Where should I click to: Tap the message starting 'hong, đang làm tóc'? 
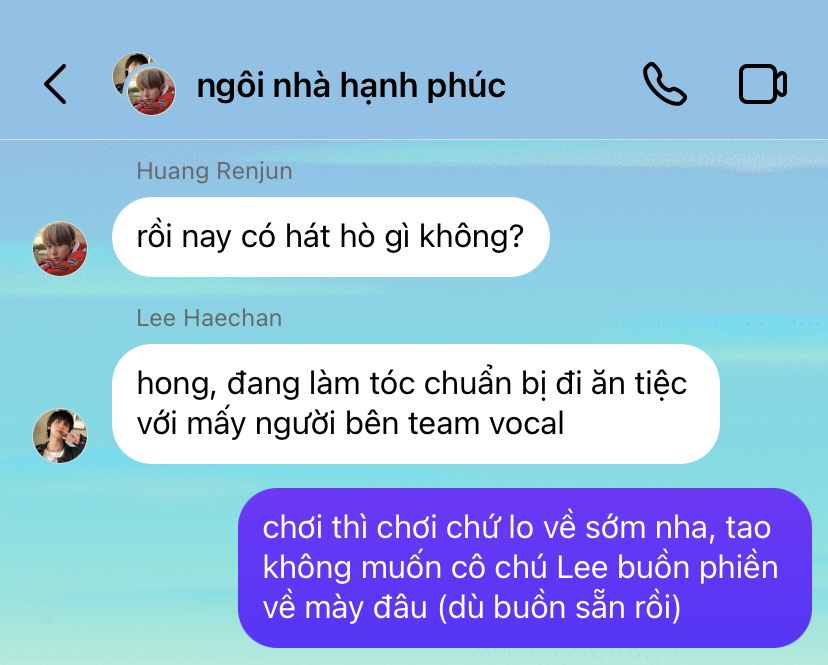(416, 404)
